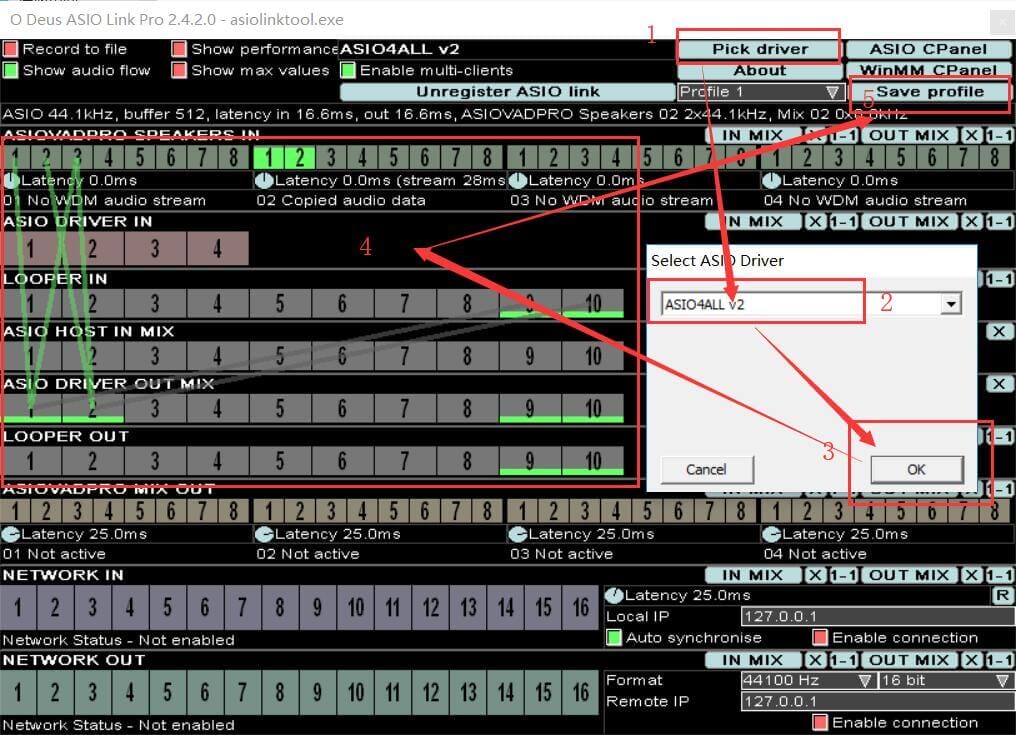
Task: Select IN MIX in the NETWORK OUT header
Action: pyautogui.click(x=752, y=660)
